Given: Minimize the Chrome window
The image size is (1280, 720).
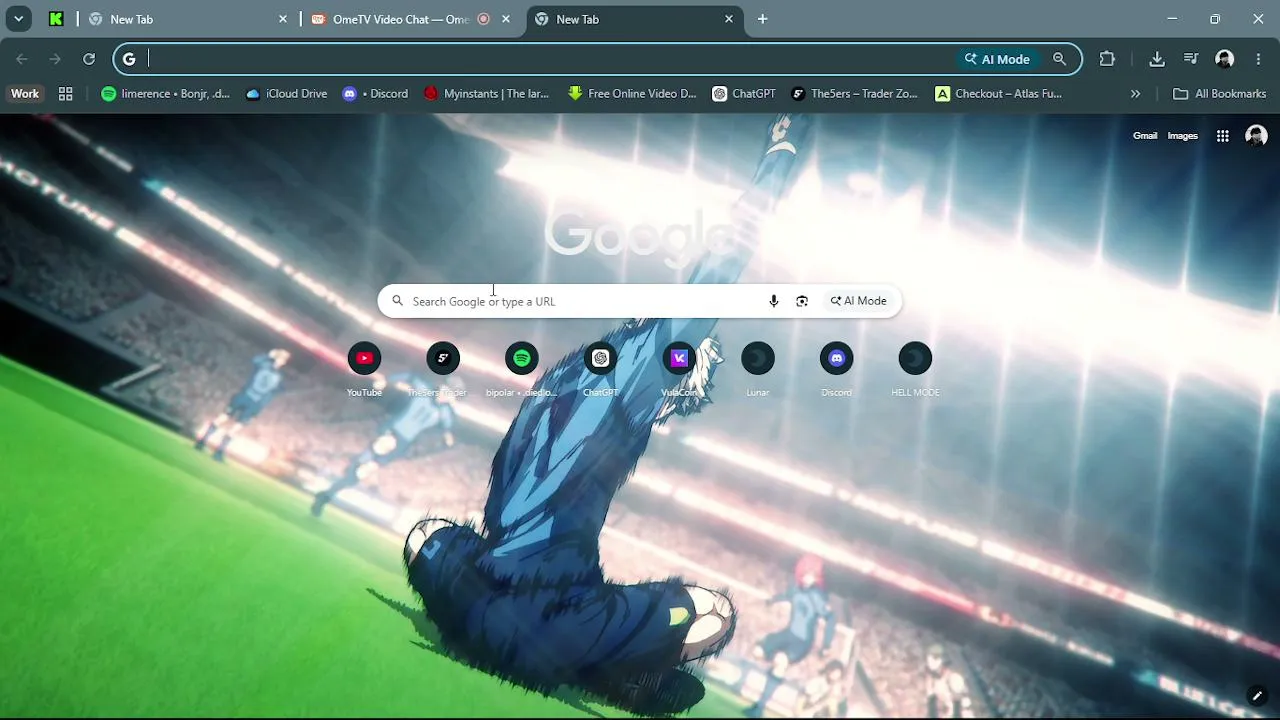Looking at the screenshot, I should click(1172, 19).
